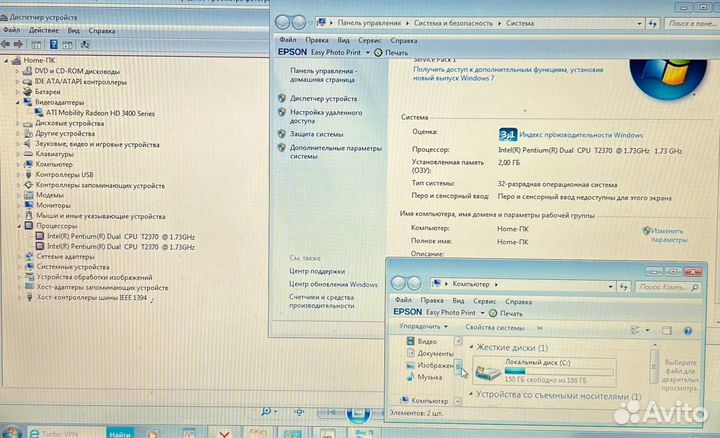
Task: Collapse the Видеоадаптеры node
Action: coord(17,102)
